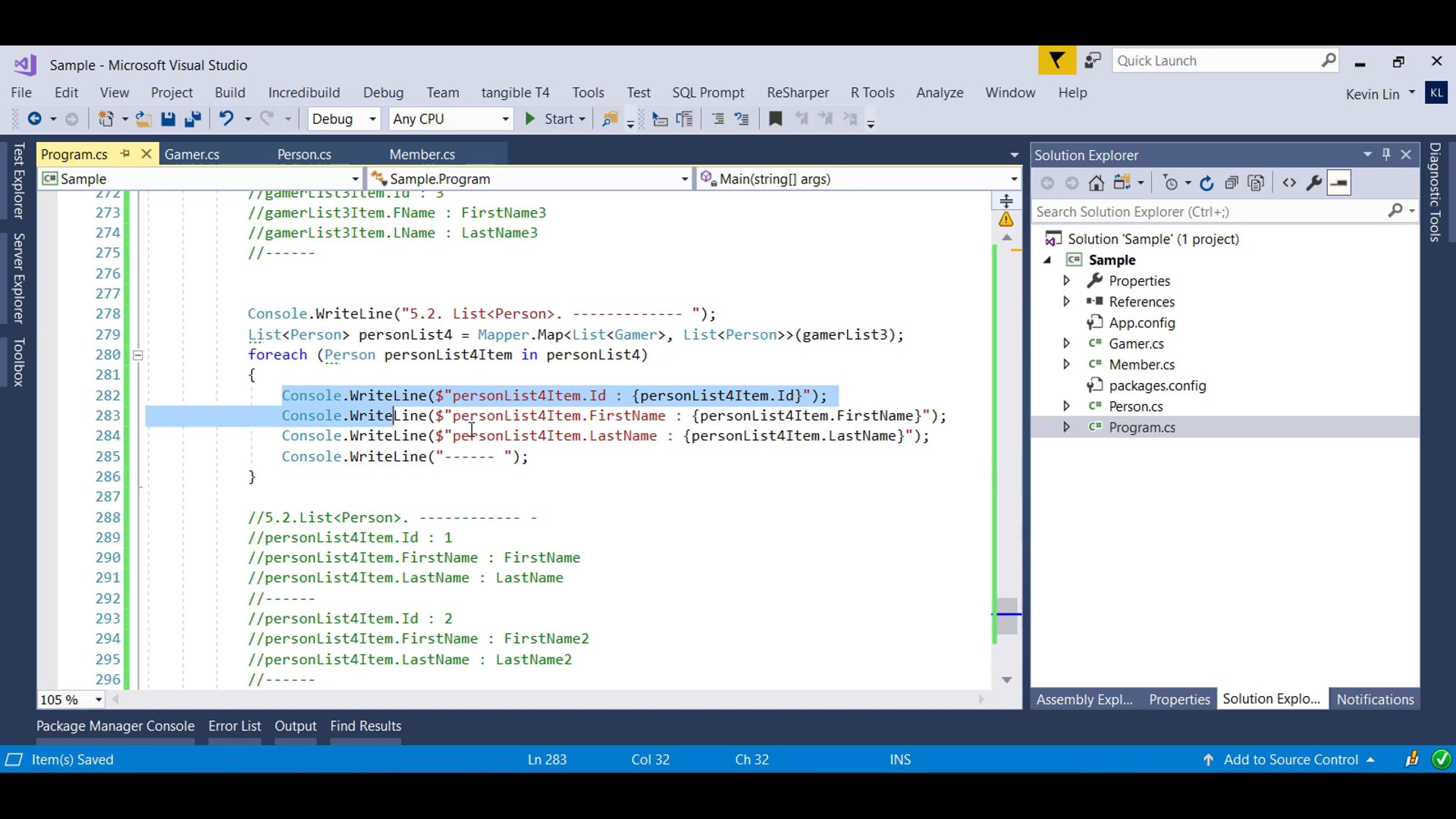Click the Save All toolbar icon
The image size is (1456, 819).
[193, 119]
